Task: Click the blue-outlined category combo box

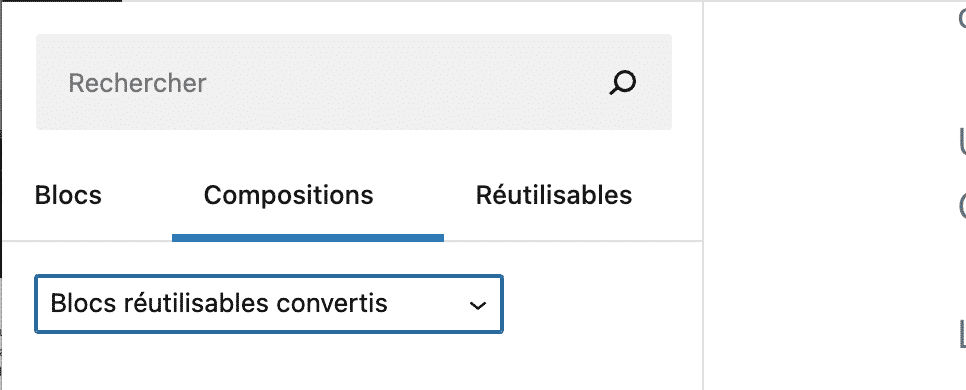Action: [269, 304]
